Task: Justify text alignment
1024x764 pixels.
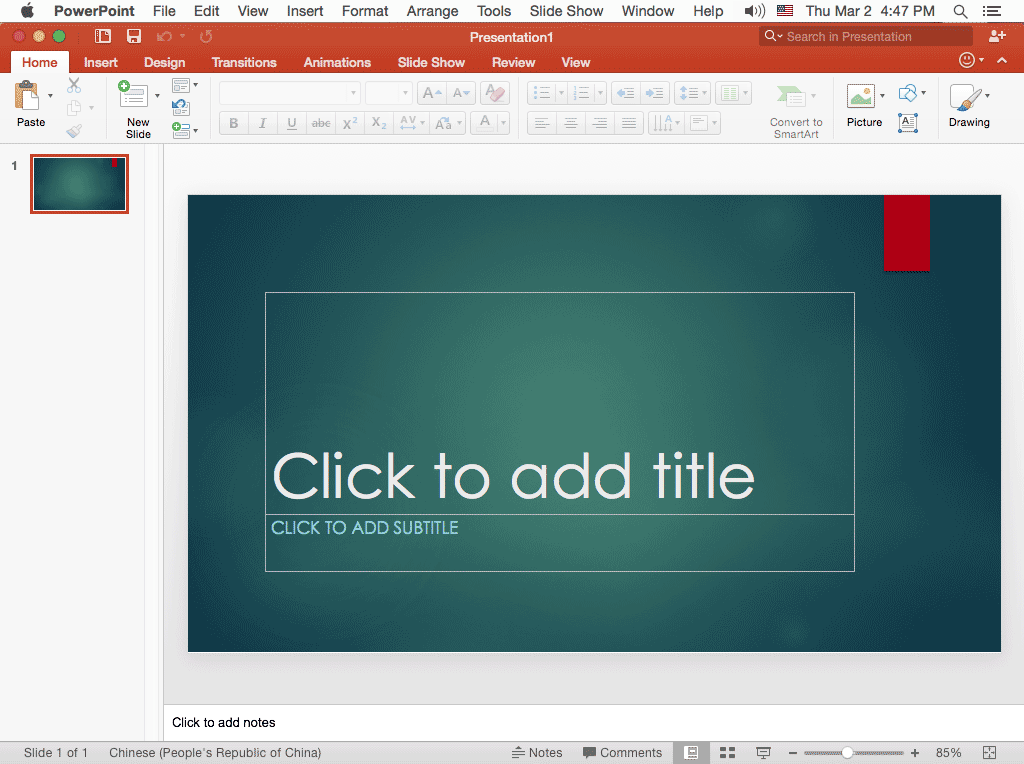Action: tap(628, 123)
